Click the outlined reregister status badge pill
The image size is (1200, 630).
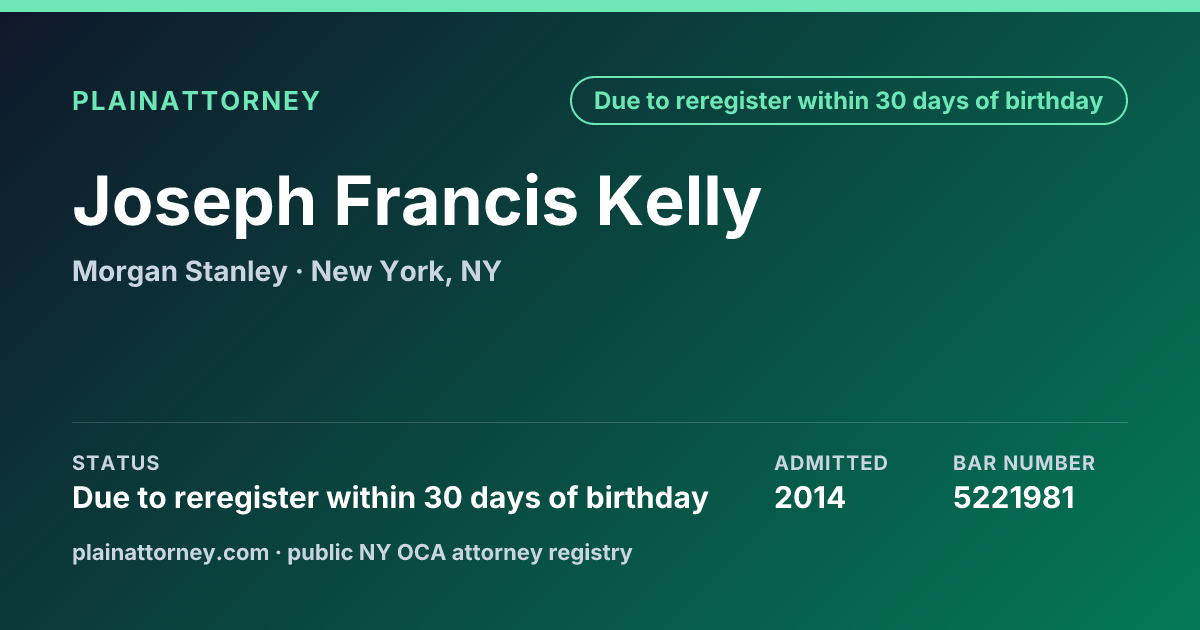[x=849, y=101]
